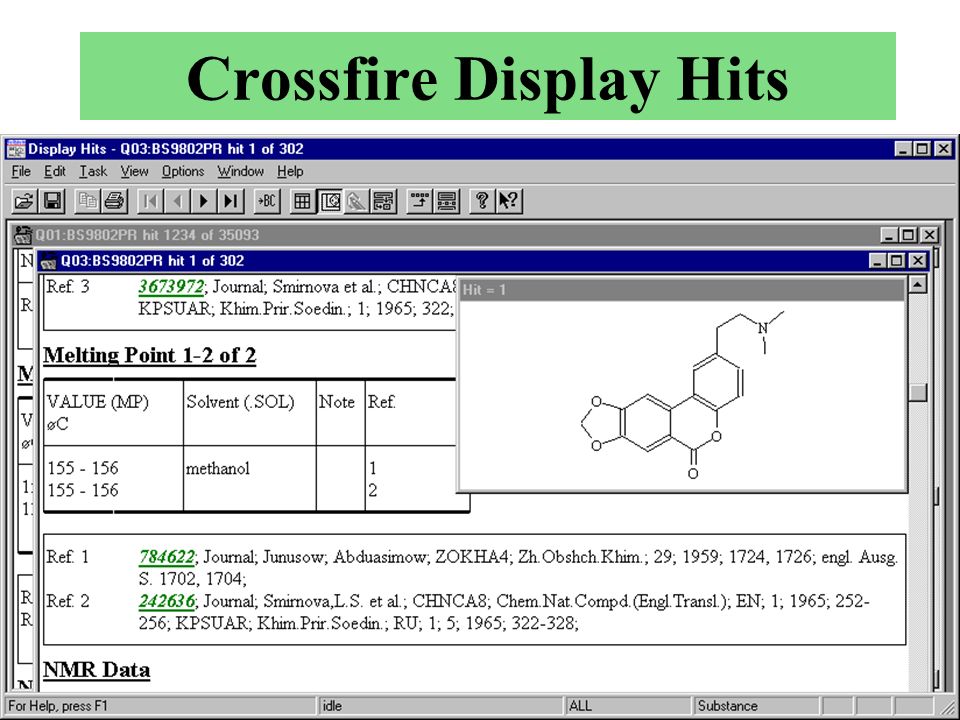Jump to last hit arrow button
Screen dimensions: 960x720
click(231, 201)
